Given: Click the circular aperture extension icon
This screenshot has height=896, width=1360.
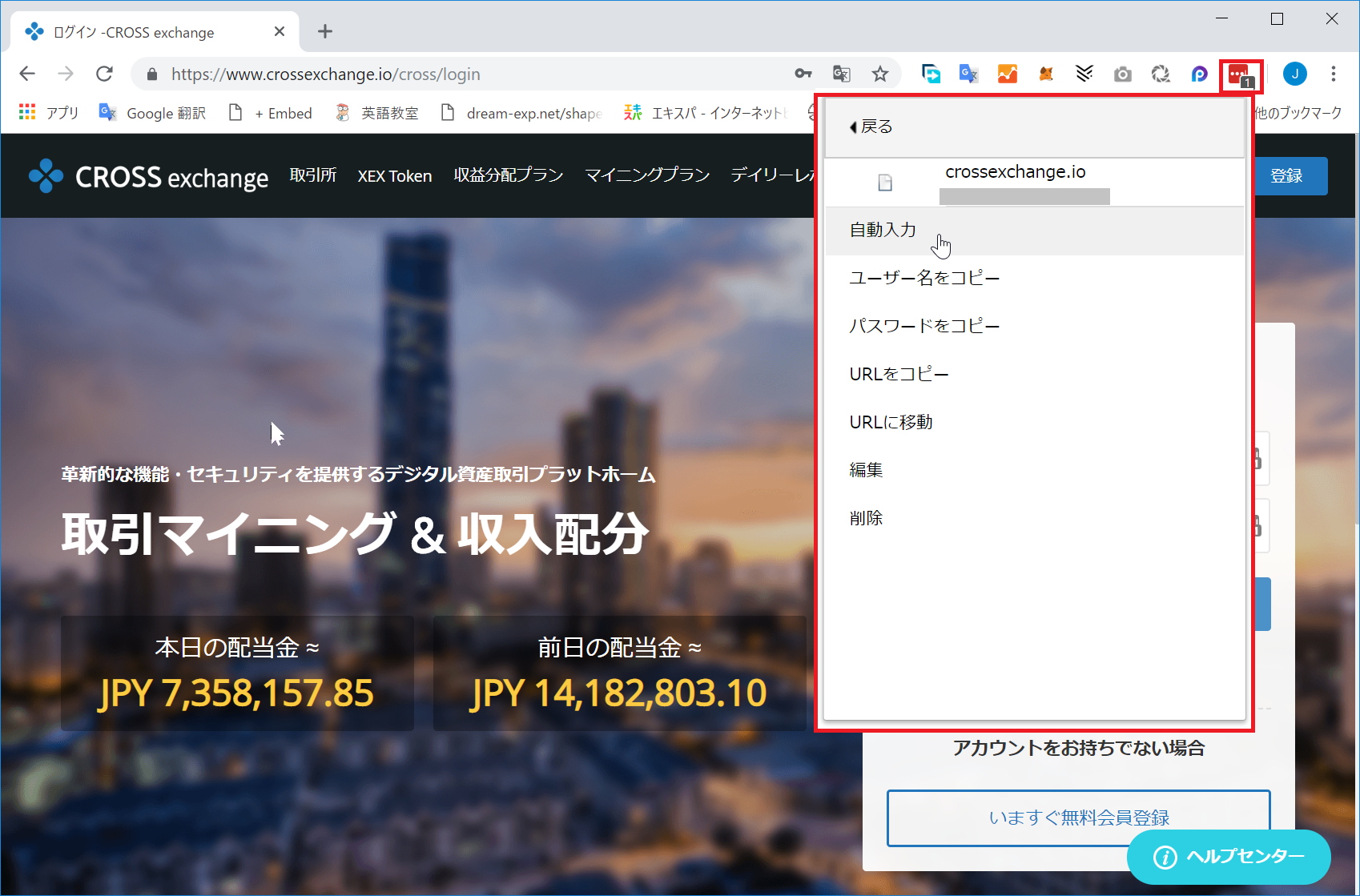Looking at the screenshot, I should 1161,74.
